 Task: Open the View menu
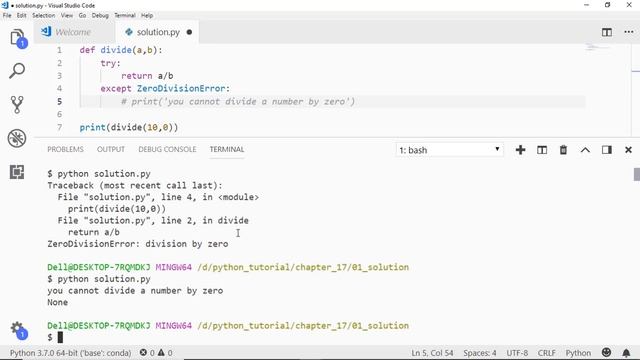[x=67, y=16]
